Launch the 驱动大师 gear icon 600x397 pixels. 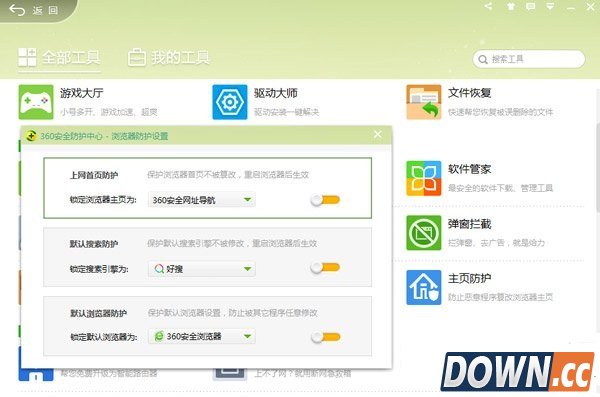[230, 102]
